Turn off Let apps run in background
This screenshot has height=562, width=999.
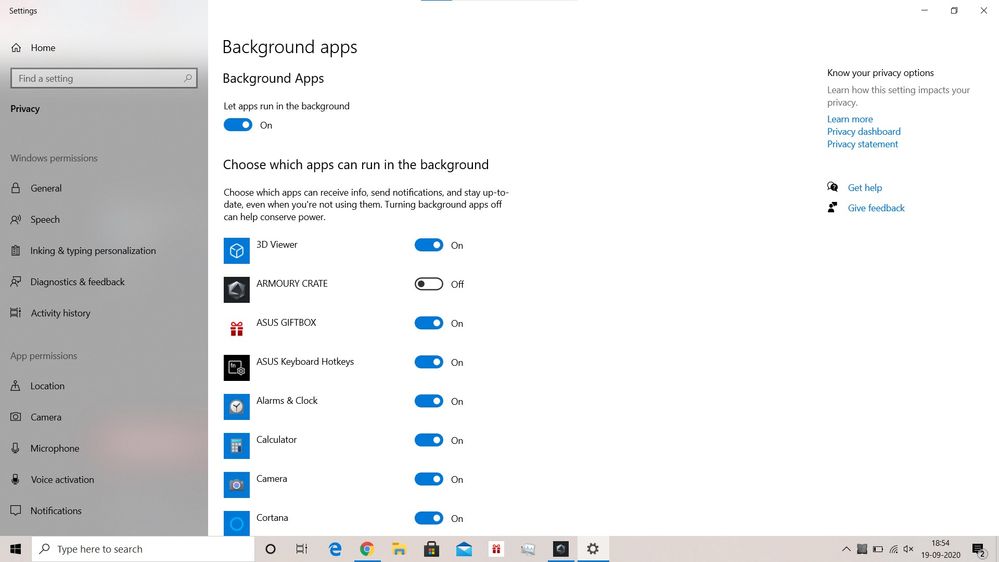coord(238,125)
